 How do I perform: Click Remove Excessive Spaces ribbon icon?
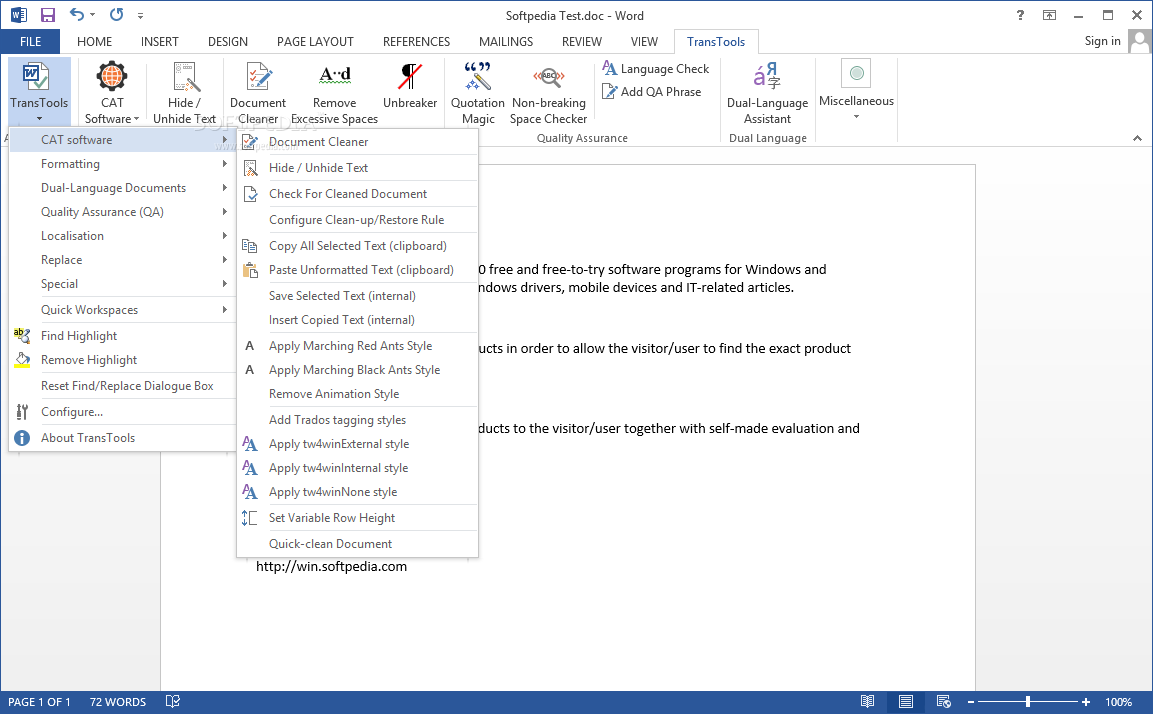click(x=335, y=75)
